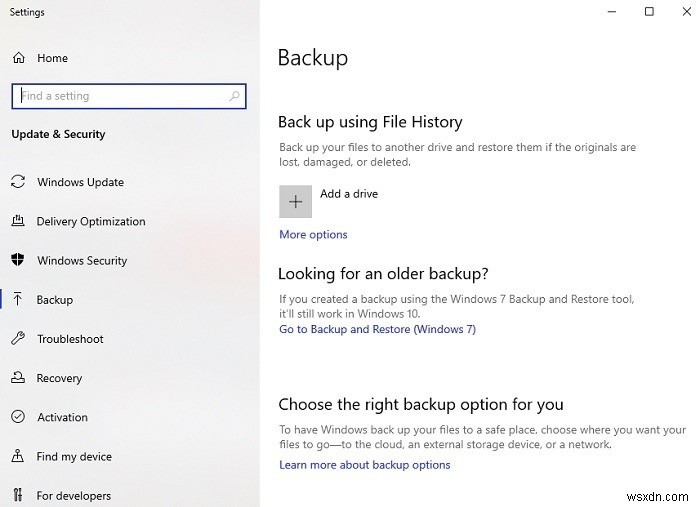Image resolution: width=700 pixels, height=507 pixels.
Task: Click the Troubleshoot wrench icon
Action: pyautogui.click(x=18, y=338)
